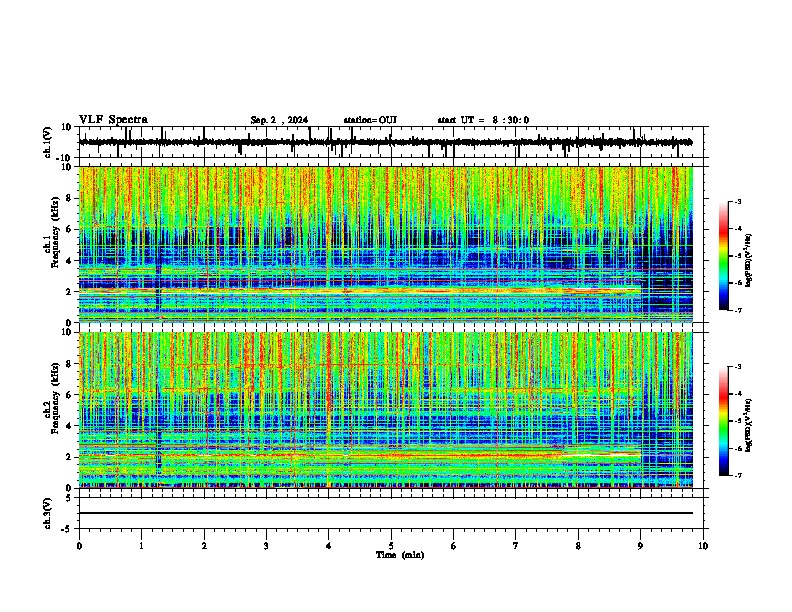Click the "-5" tick on ch.3 voltage axis

67,529
